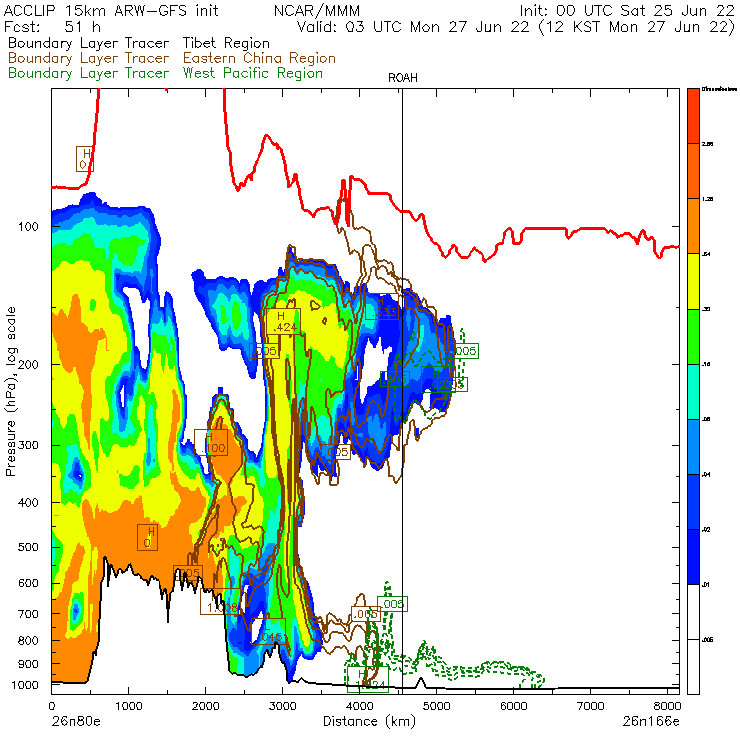Viewport: 740px width, 740px height.
Task: Click the 0 km distance tick label
Action: (52, 706)
